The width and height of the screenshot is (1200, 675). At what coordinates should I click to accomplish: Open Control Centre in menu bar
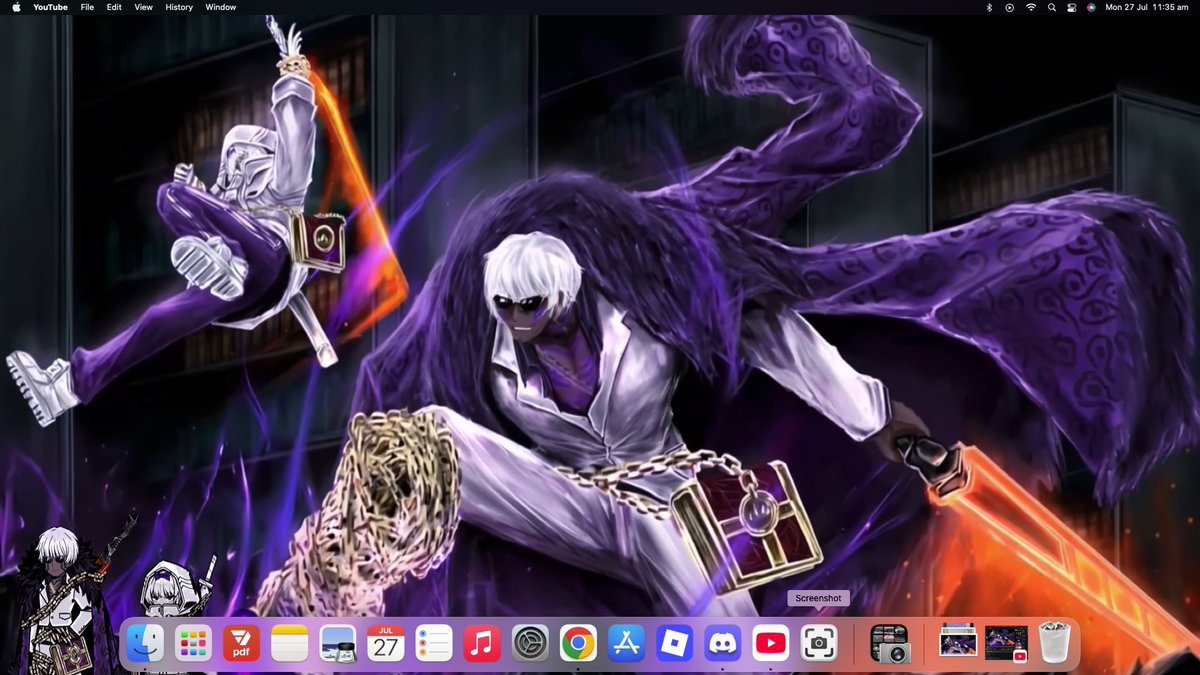[1071, 7]
